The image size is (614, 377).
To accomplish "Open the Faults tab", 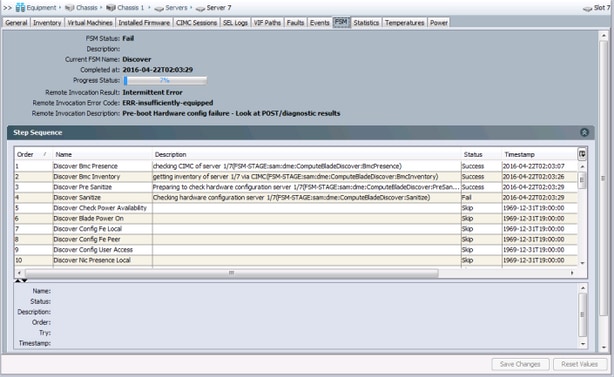I will pyautogui.click(x=295, y=23).
